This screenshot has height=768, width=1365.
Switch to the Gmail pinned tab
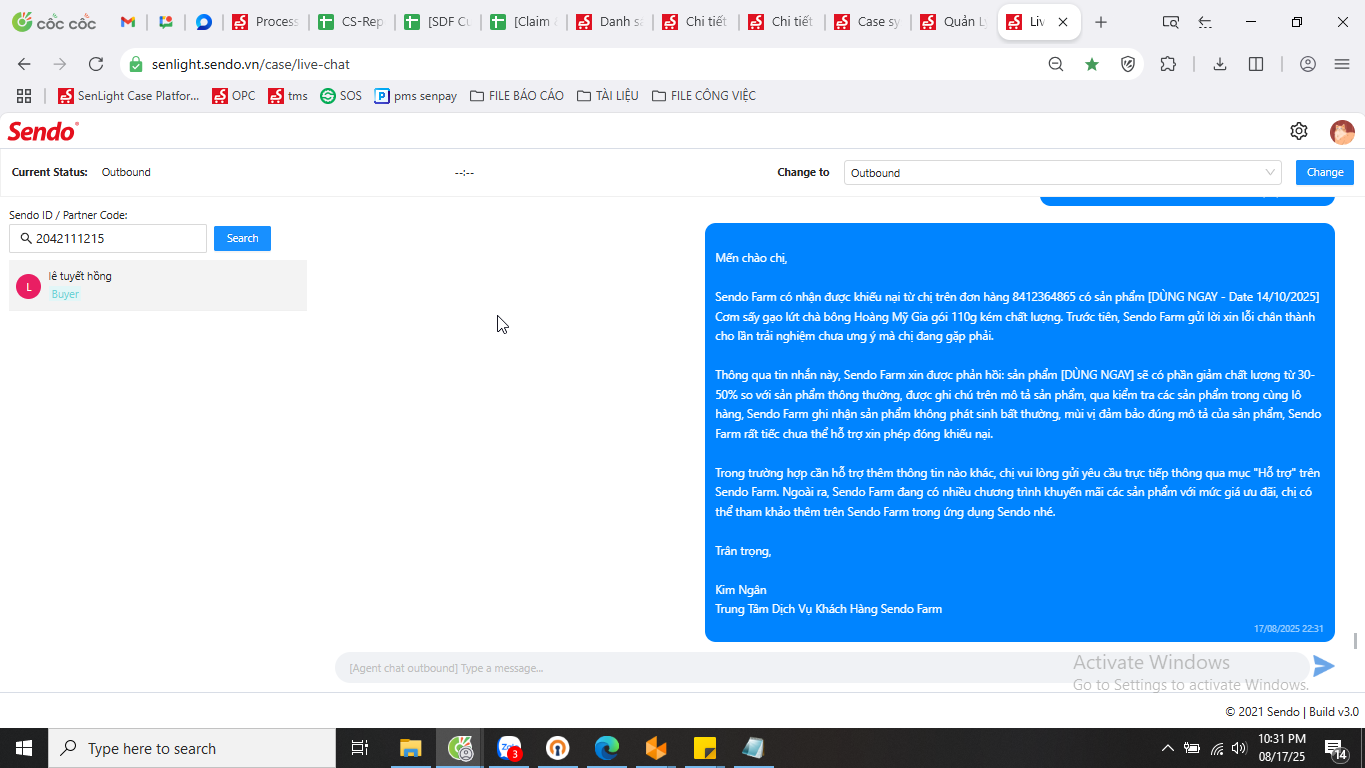click(127, 22)
